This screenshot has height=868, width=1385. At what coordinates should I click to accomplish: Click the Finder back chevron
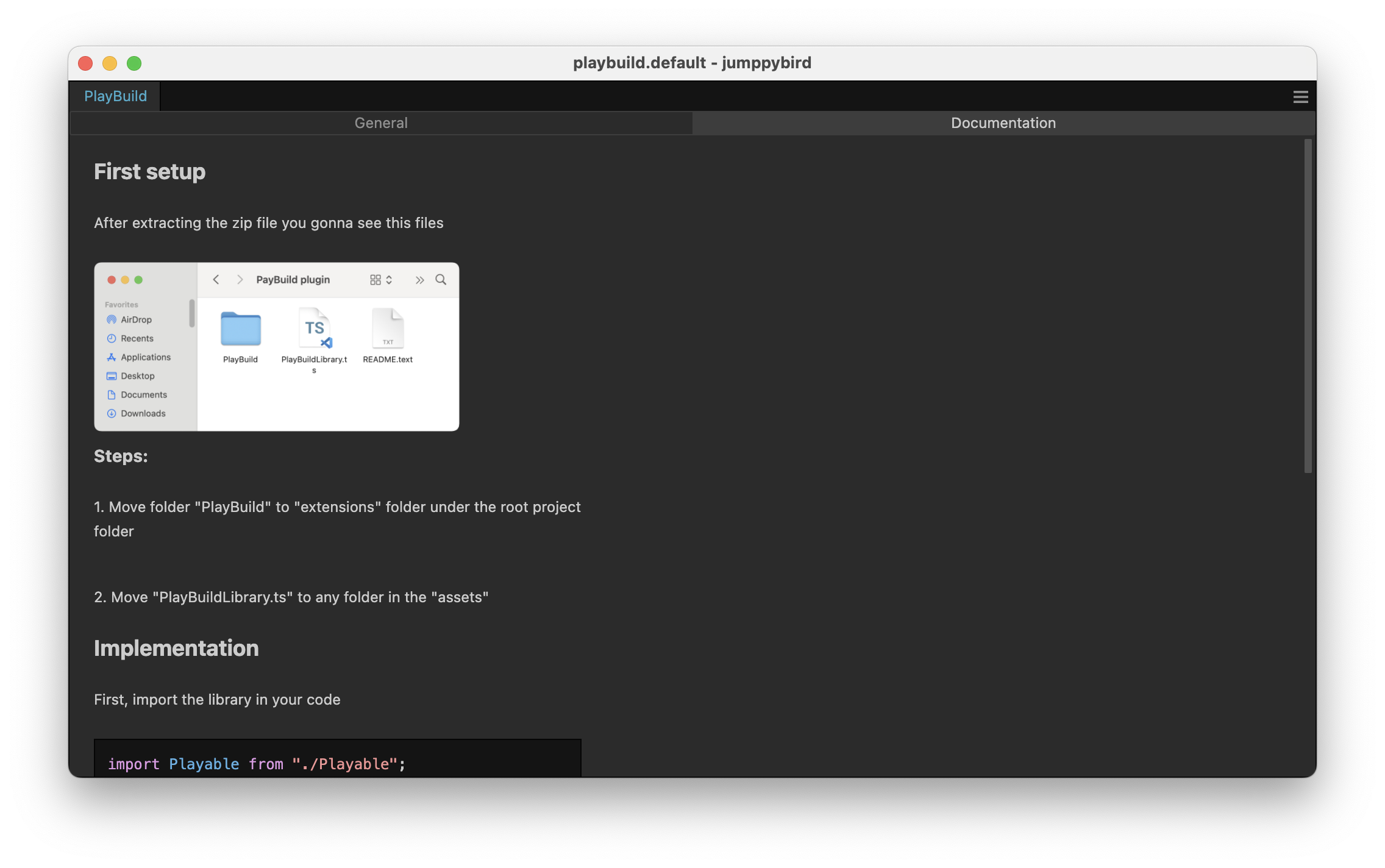click(216, 280)
